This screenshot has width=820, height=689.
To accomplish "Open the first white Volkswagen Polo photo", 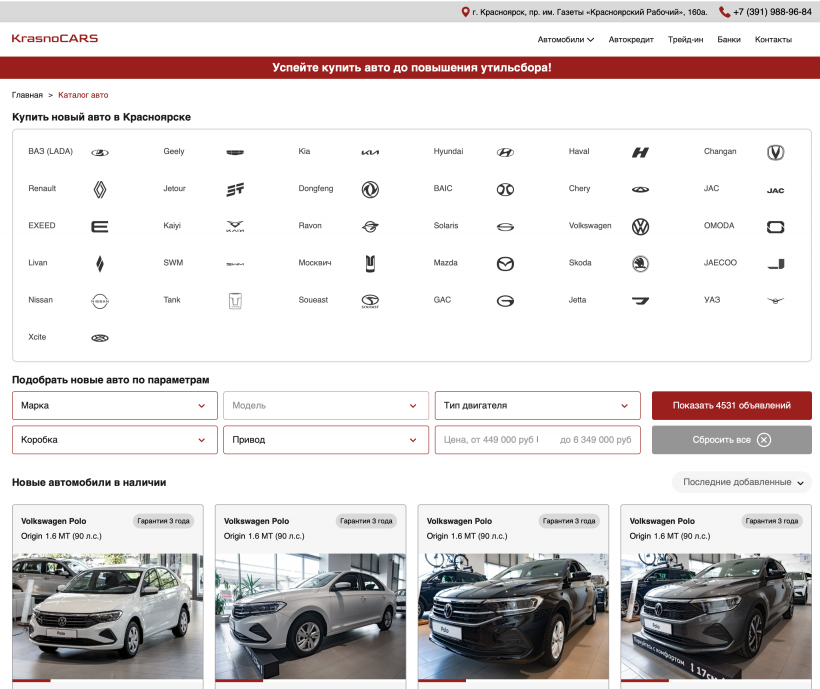I will pos(108,615).
